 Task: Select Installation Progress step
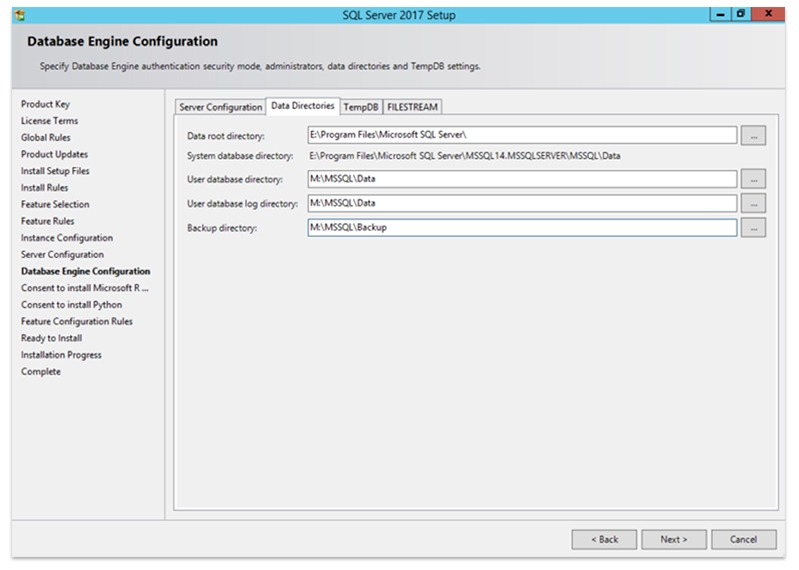point(61,355)
